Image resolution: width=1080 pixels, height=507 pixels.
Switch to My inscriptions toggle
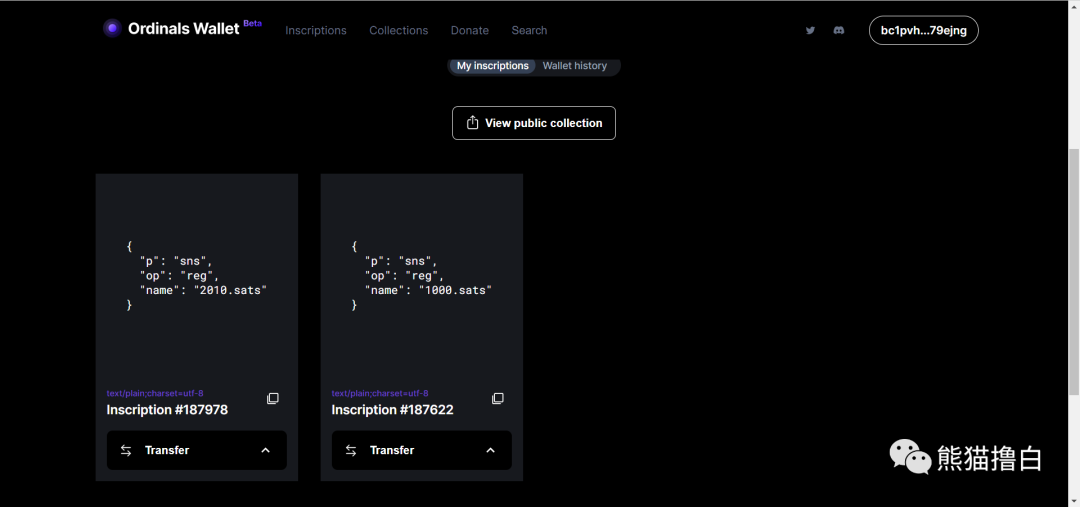pos(492,66)
